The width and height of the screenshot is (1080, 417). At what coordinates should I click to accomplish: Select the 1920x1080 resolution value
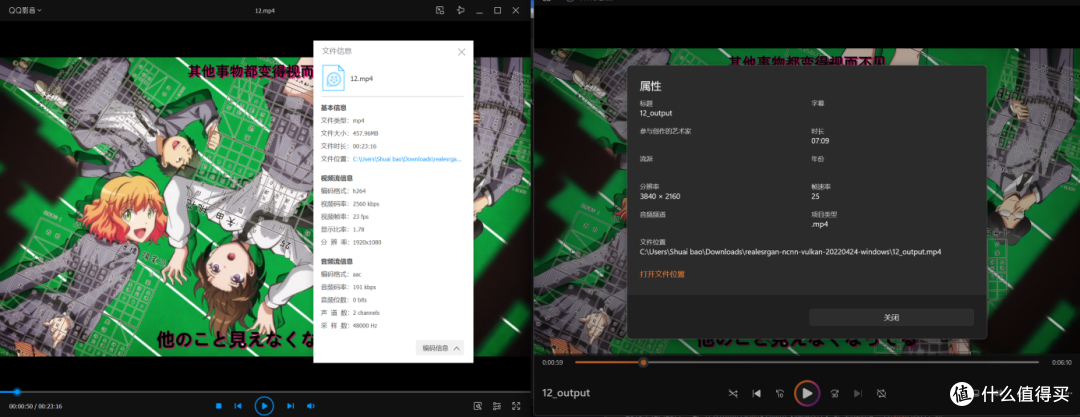(366, 243)
